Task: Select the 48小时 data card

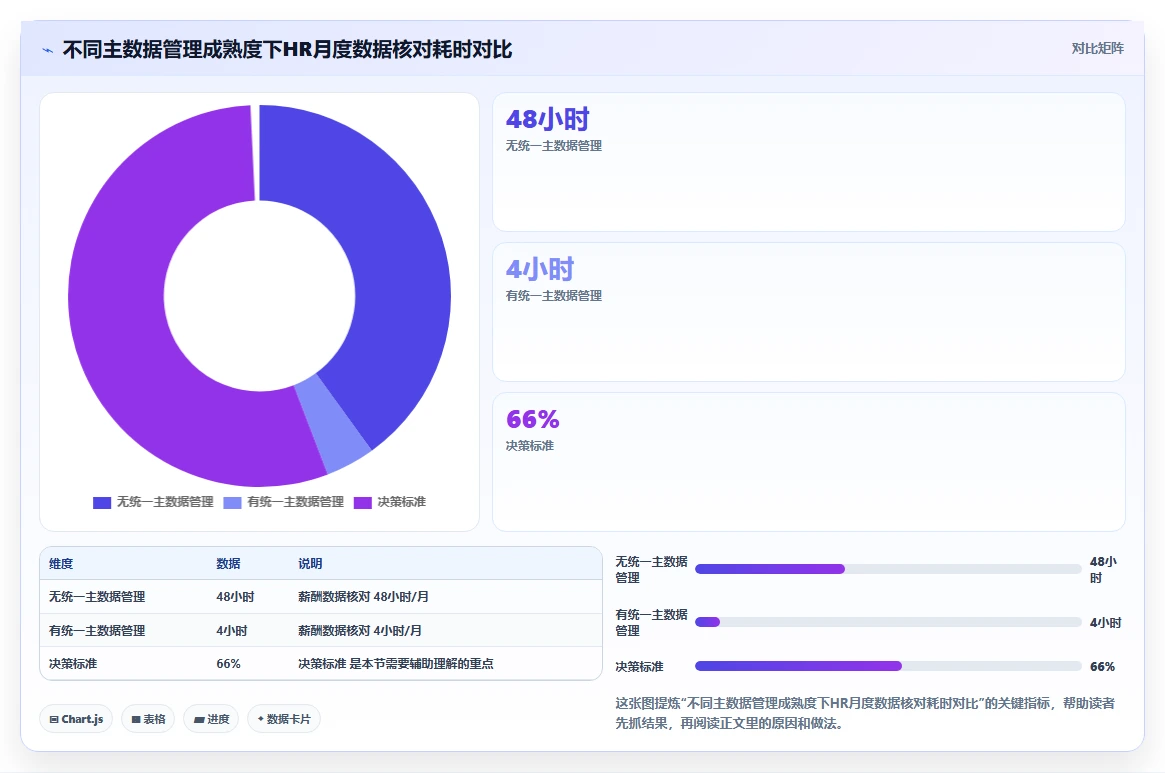Action: click(808, 162)
